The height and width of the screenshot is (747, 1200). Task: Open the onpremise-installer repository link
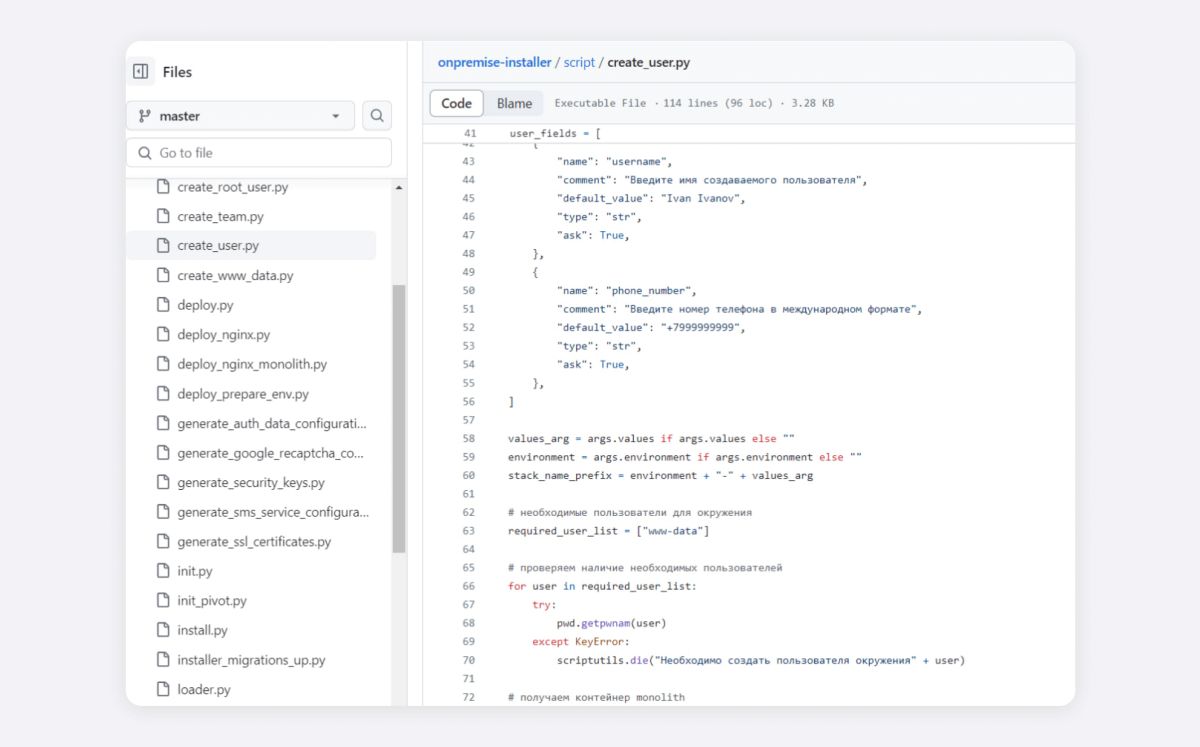[494, 62]
